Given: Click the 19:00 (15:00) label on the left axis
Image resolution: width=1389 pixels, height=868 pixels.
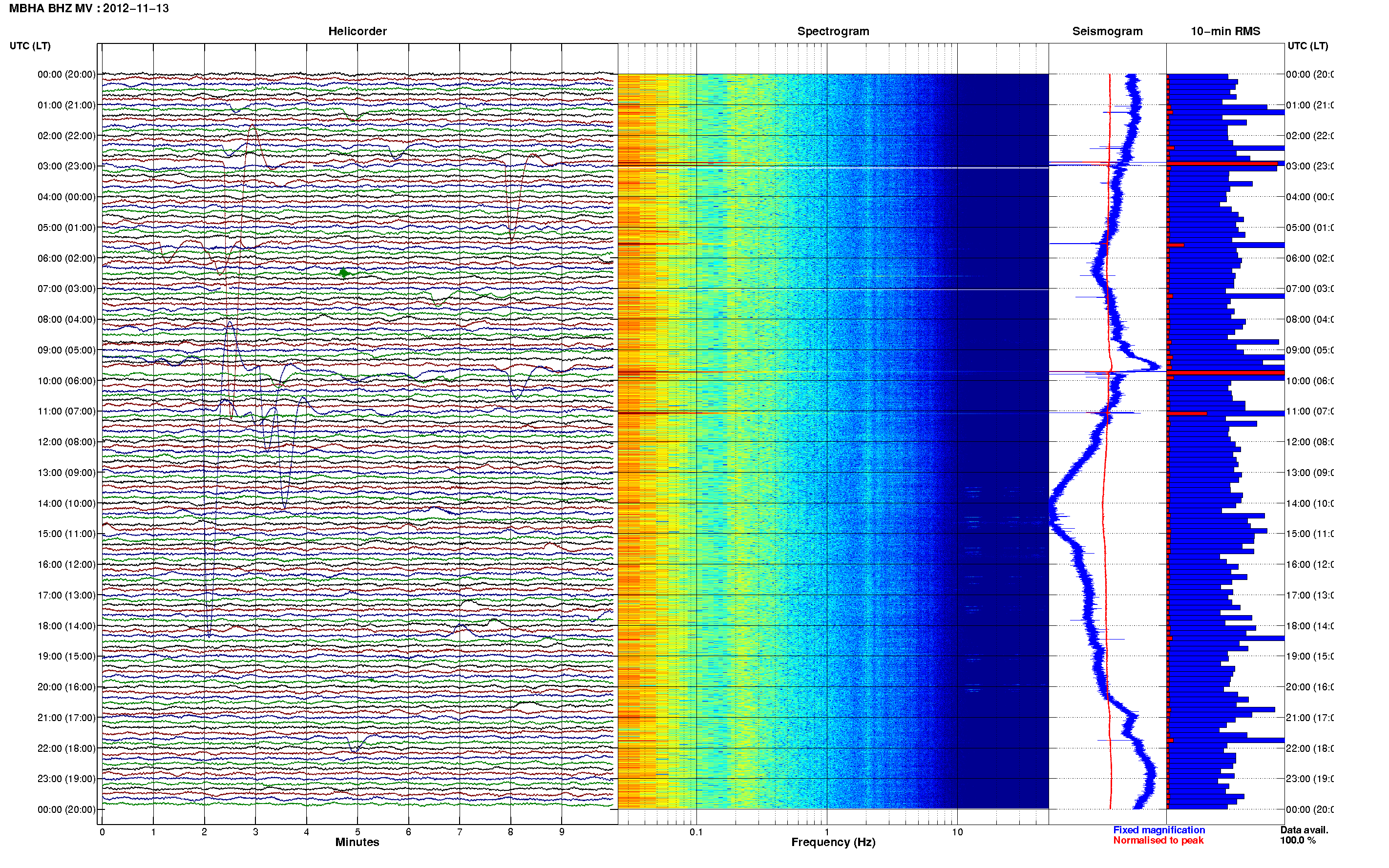Looking at the screenshot, I should pos(66,656).
